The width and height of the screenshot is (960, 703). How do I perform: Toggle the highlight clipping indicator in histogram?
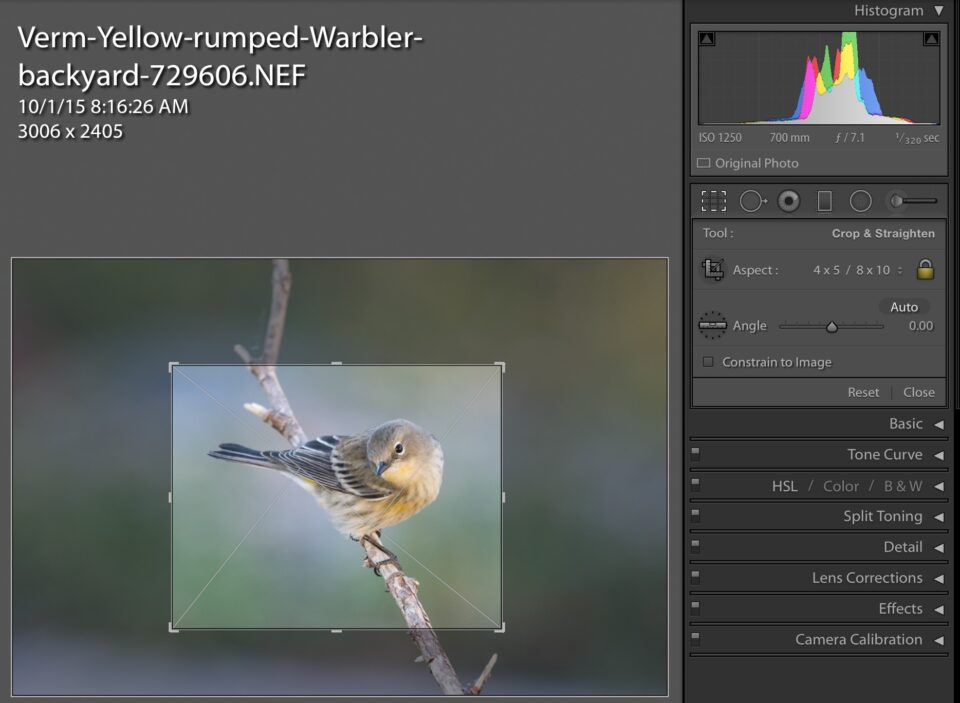click(x=931, y=39)
